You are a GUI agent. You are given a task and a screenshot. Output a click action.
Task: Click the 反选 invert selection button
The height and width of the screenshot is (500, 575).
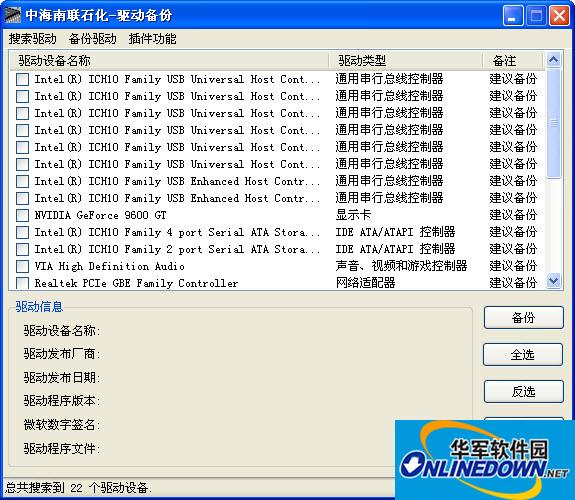click(x=523, y=391)
